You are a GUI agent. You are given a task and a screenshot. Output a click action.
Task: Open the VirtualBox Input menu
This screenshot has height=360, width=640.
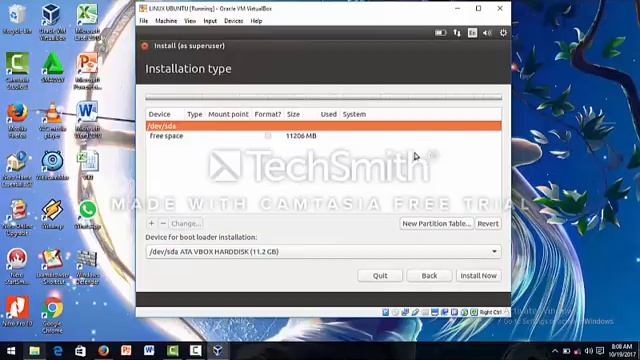[x=210, y=21]
